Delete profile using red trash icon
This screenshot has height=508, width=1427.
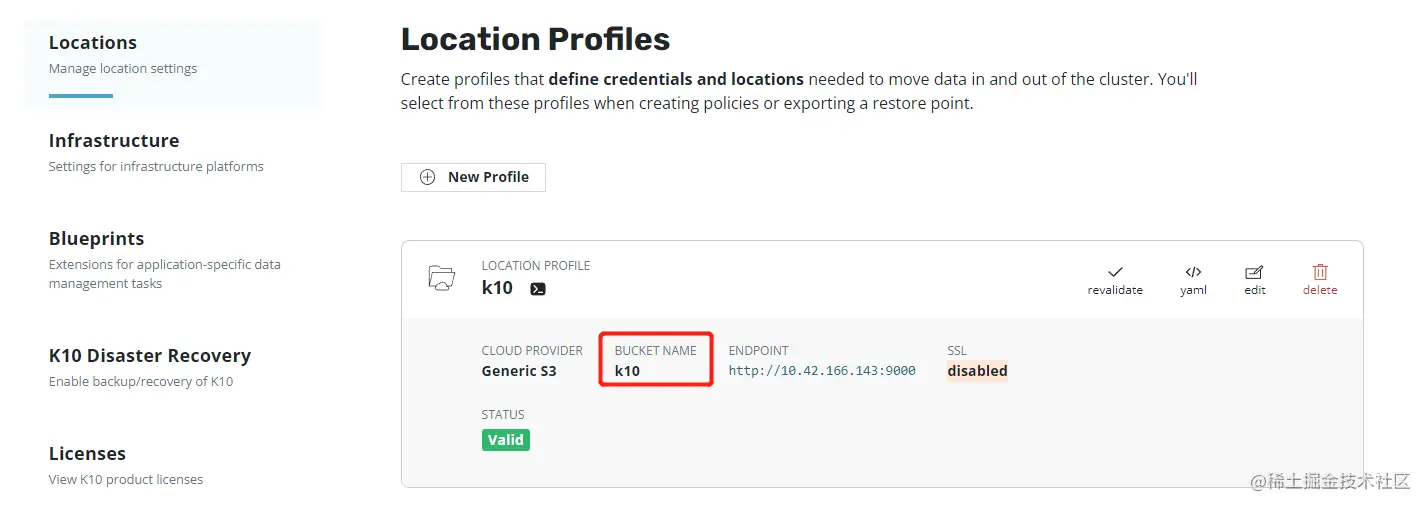[x=1320, y=272]
